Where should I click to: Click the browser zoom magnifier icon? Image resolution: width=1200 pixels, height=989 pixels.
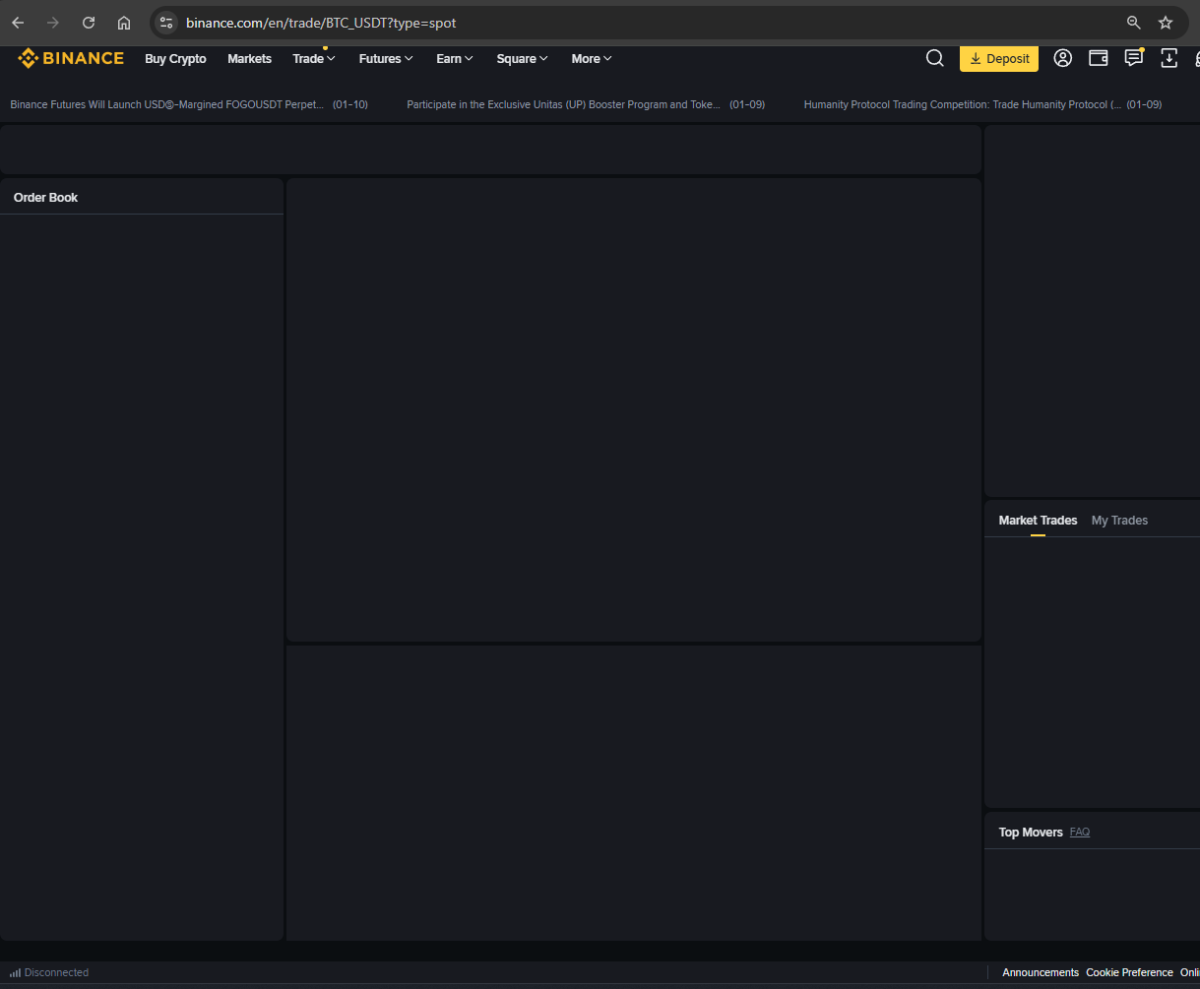(x=1133, y=23)
